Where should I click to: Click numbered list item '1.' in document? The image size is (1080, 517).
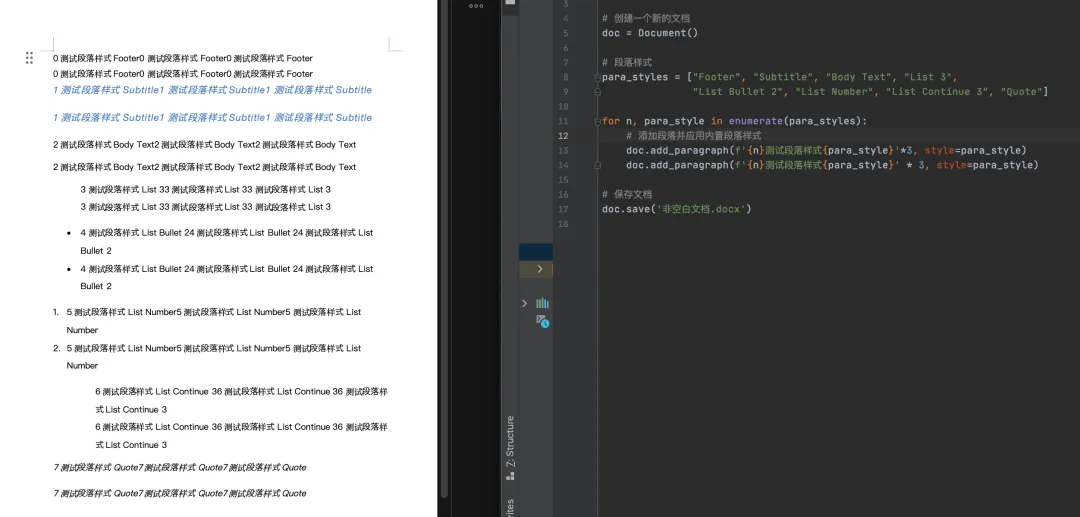(56, 312)
